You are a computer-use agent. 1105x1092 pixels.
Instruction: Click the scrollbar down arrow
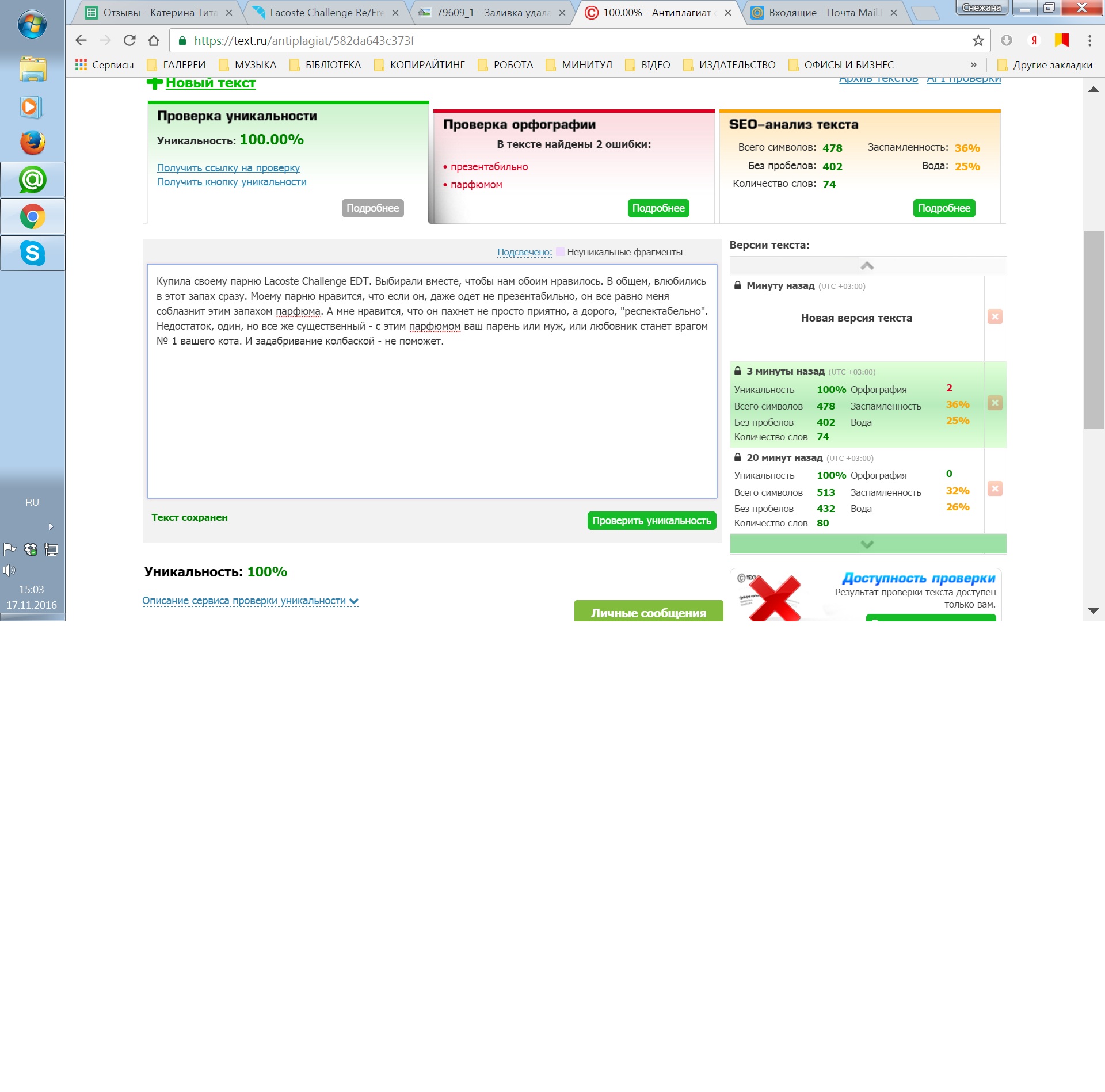pyautogui.click(x=1094, y=610)
